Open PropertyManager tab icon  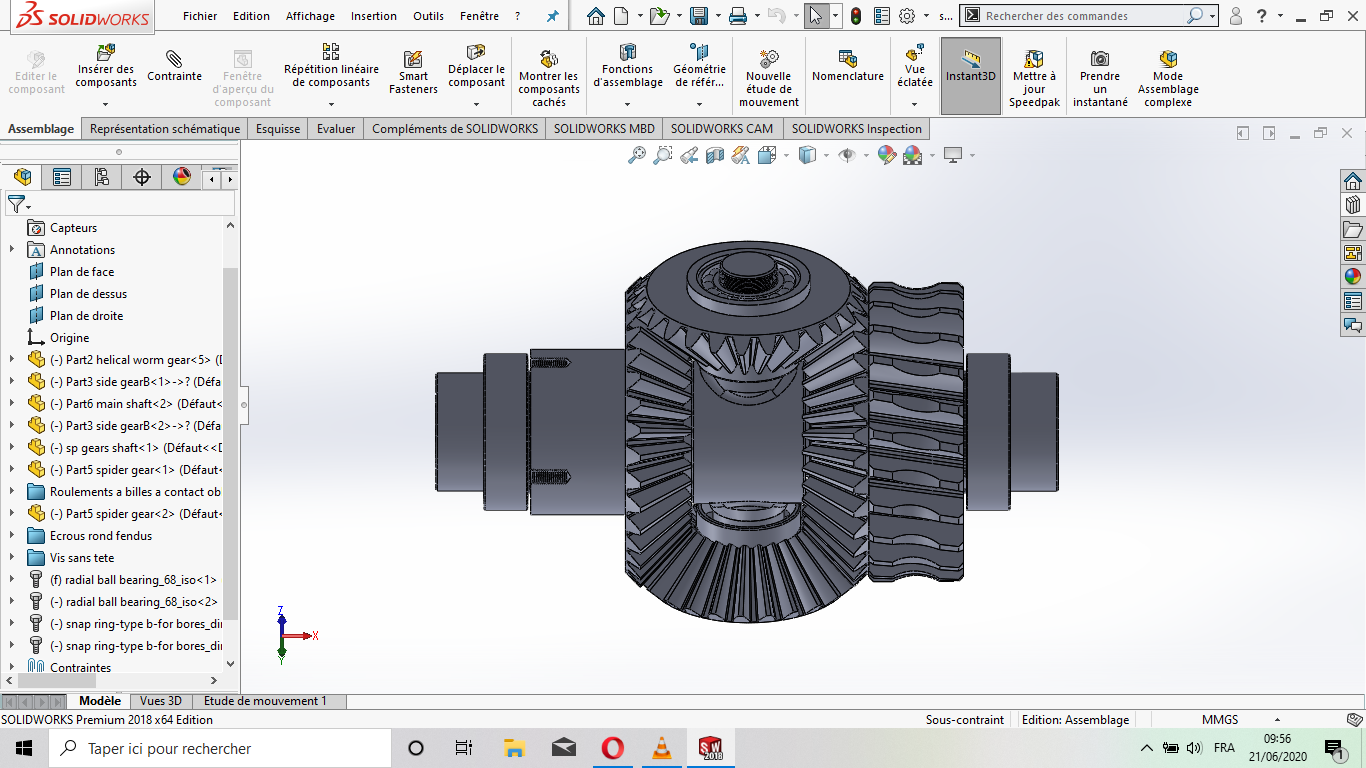[62, 178]
